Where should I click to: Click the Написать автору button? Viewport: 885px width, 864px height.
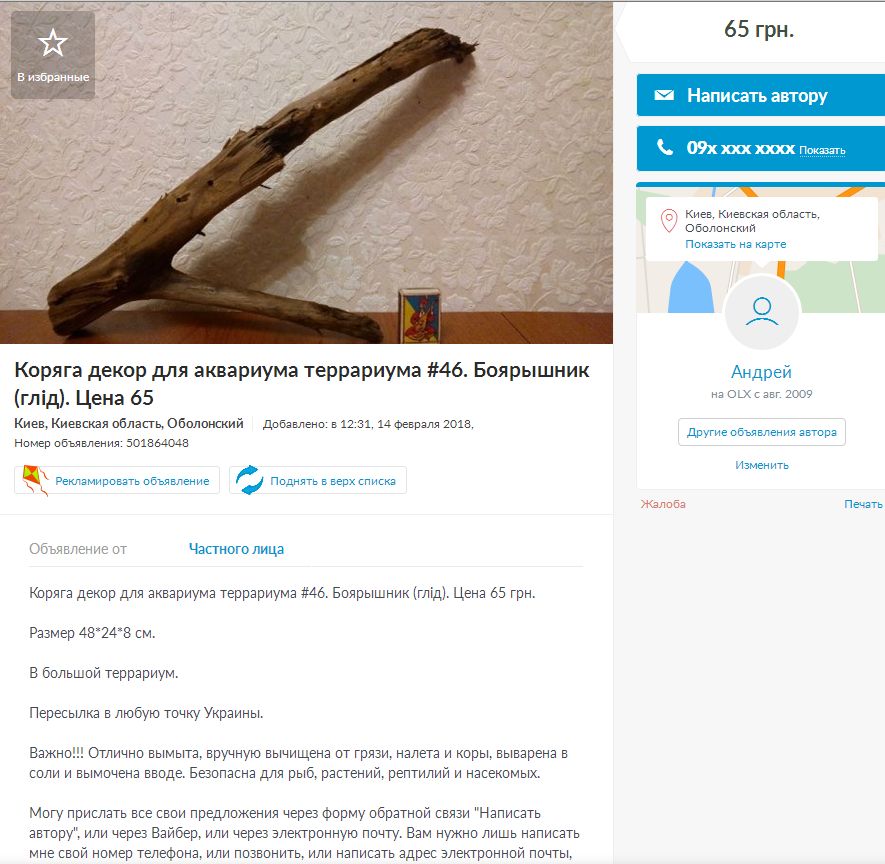click(761, 95)
